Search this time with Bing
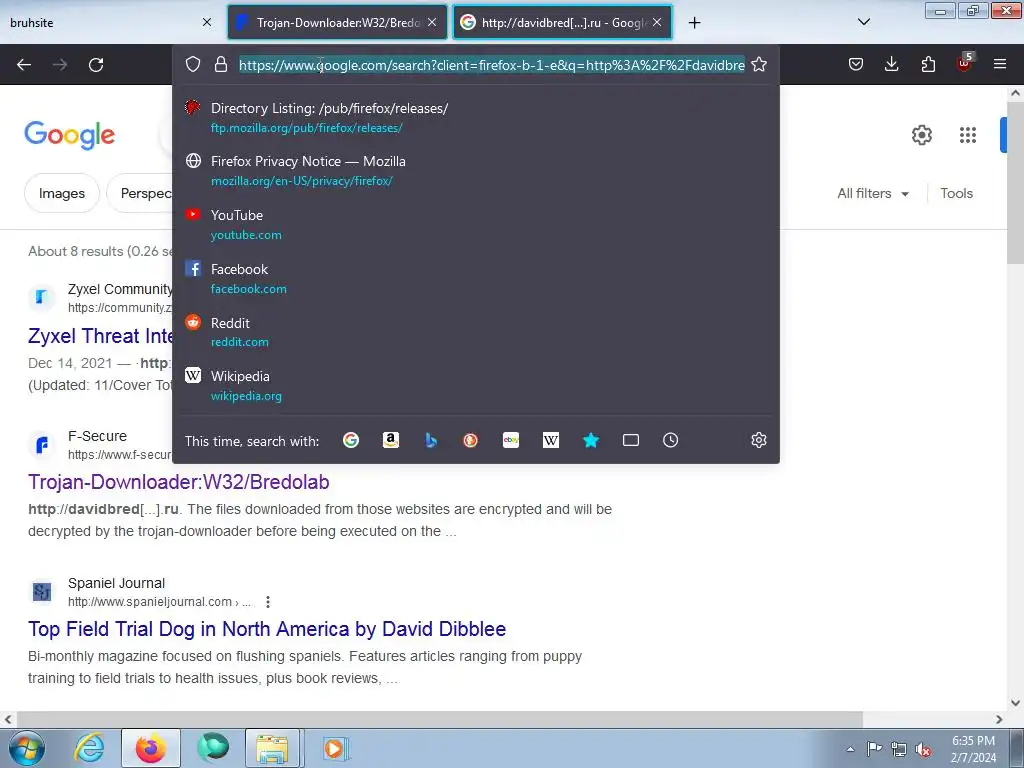The width and height of the screenshot is (1024, 768). [x=430, y=440]
